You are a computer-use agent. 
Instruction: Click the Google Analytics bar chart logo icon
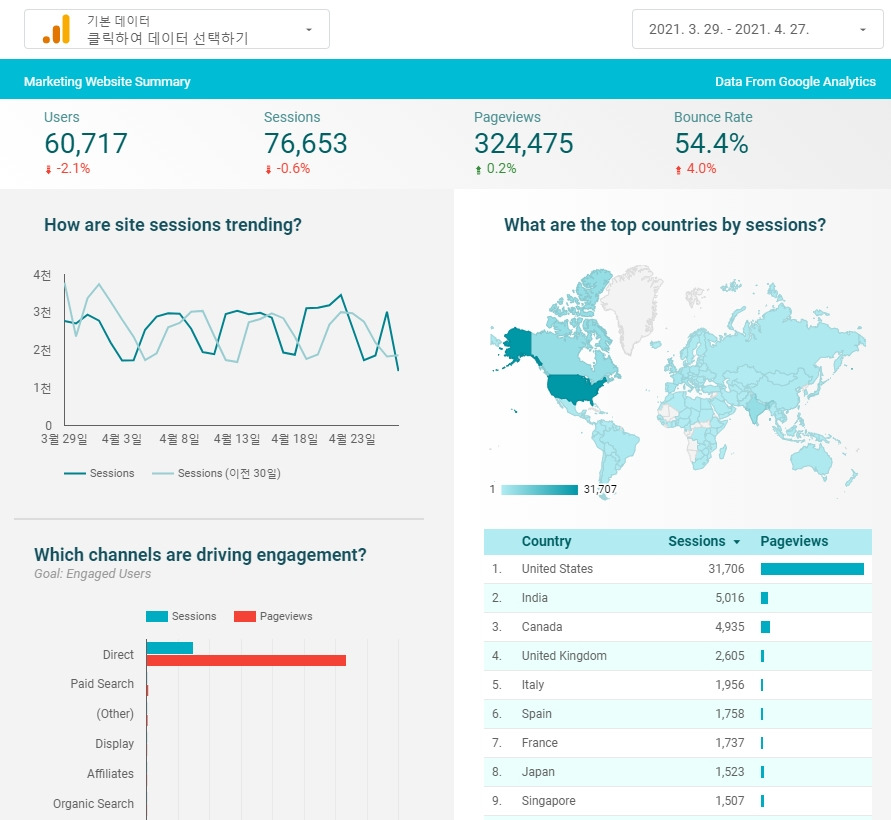(x=56, y=29)
